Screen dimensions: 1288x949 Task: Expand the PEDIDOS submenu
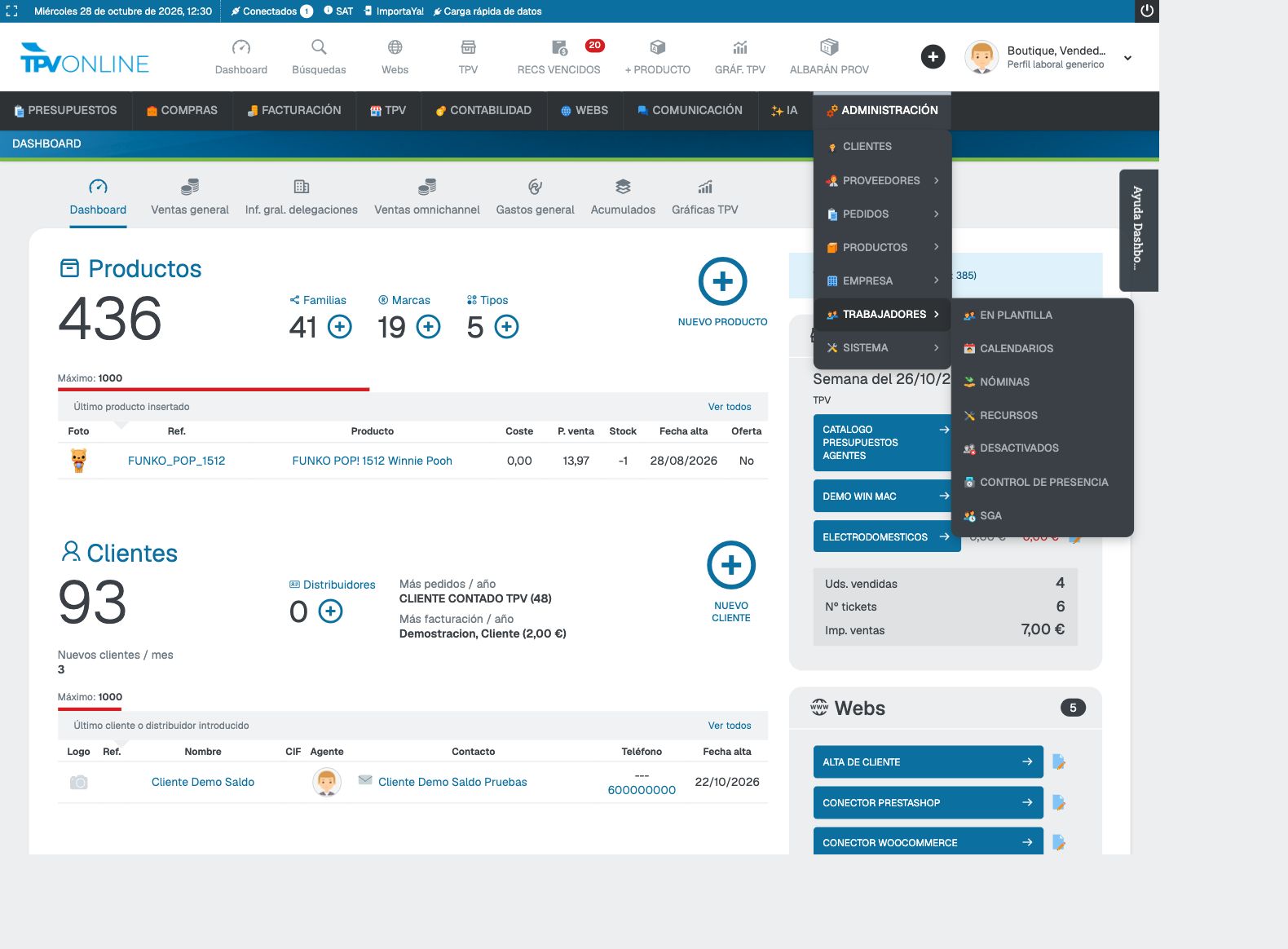[x=883, y=214]
